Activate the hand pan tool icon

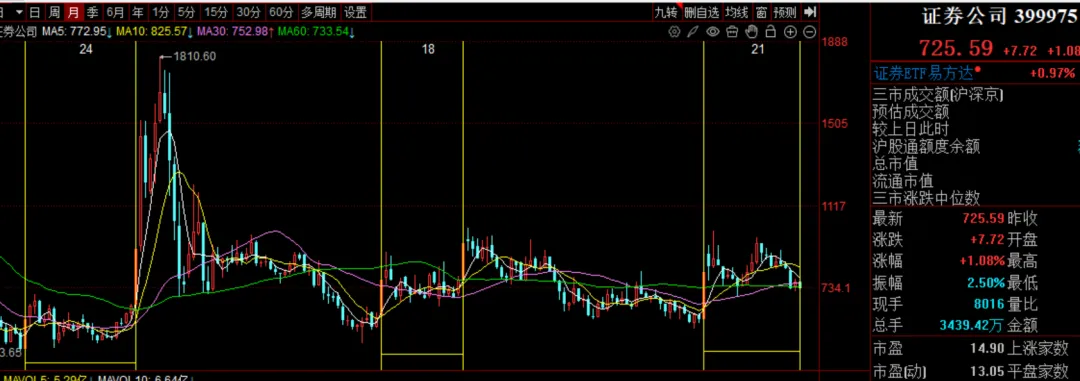coord(751,32)
